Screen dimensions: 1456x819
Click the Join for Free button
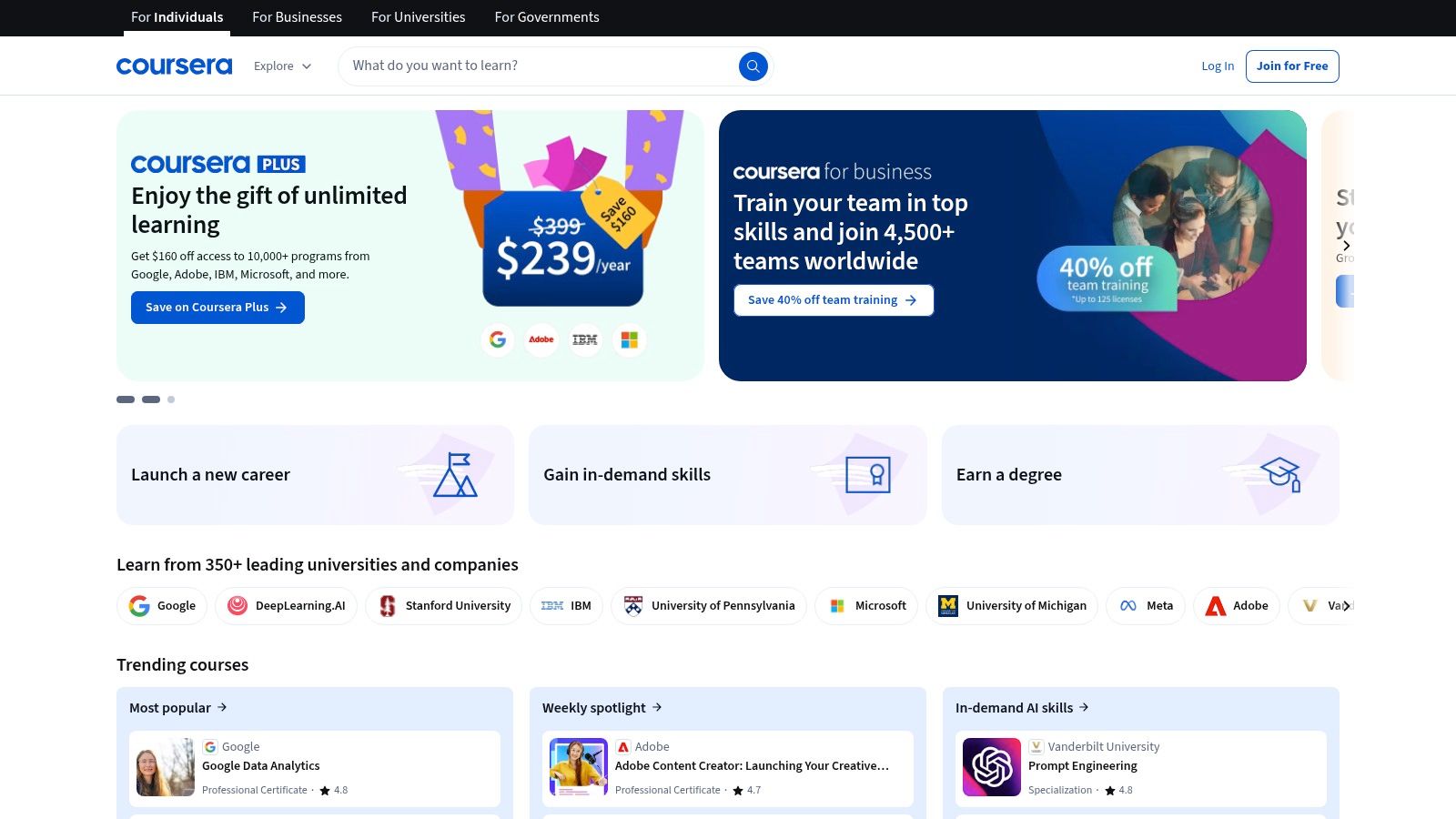[1291, 66]
